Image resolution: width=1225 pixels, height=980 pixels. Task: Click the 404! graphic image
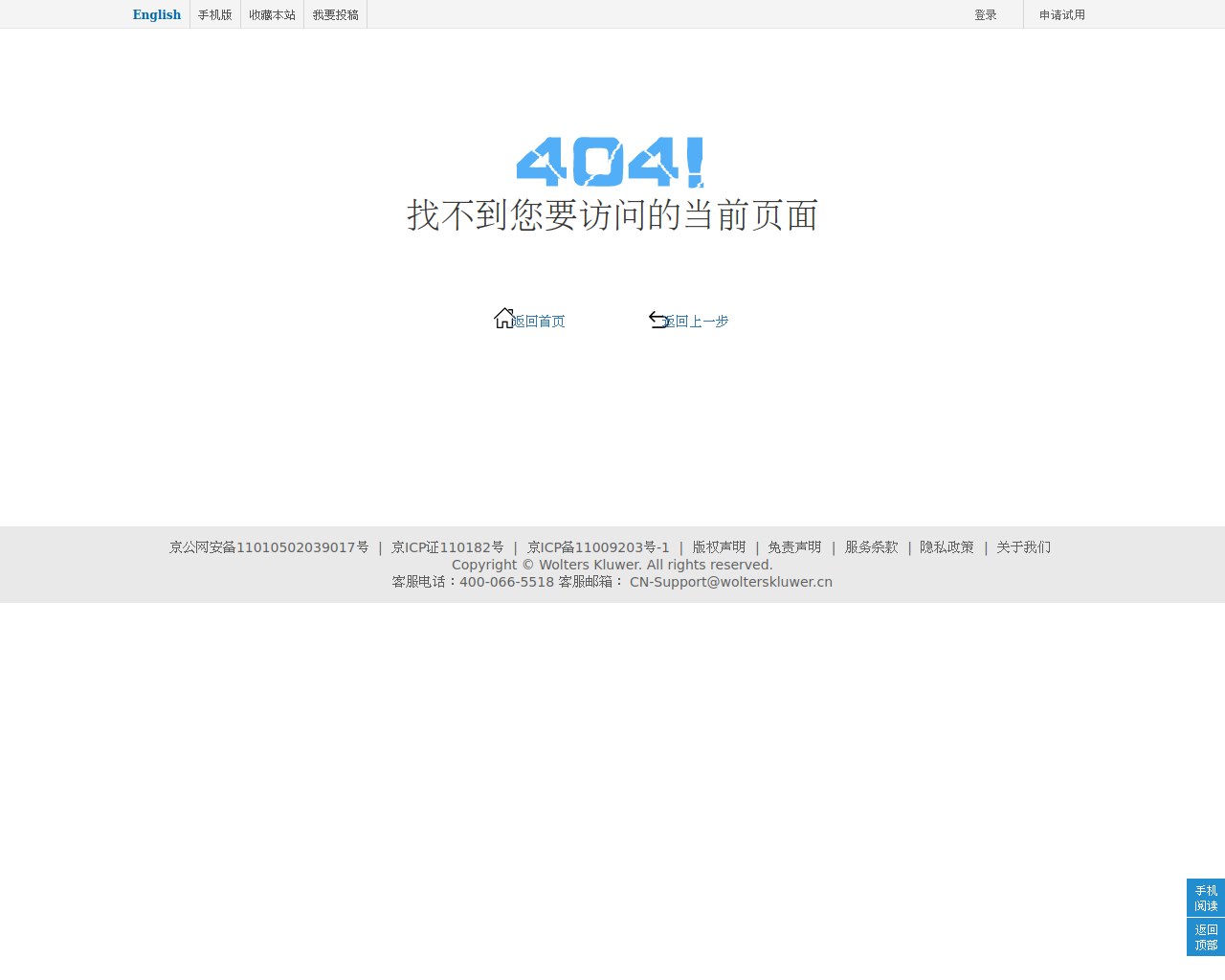[x=611, y=162]
